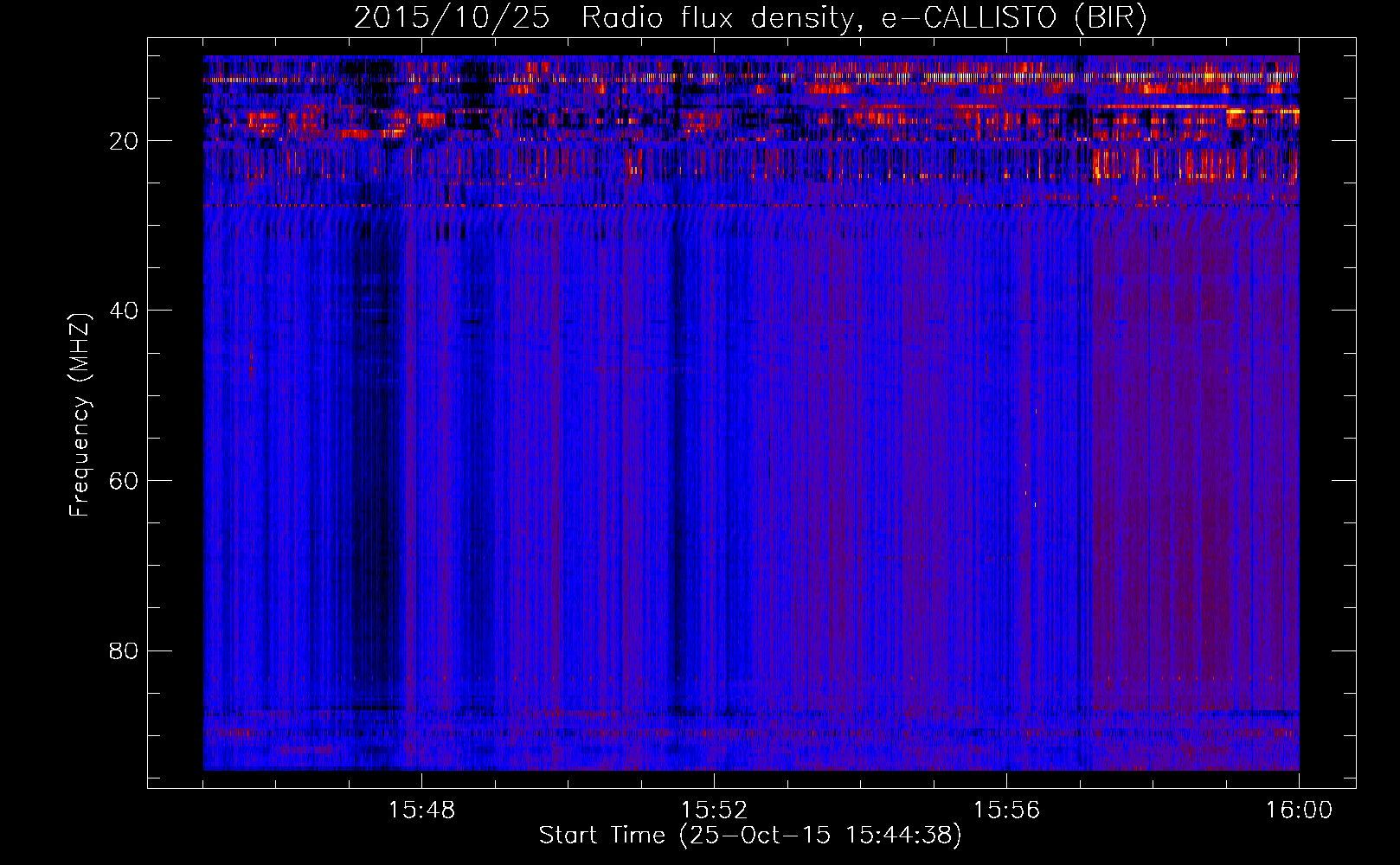
Task: Click the plot title '2015/10/25 Radio flux density, e-CALLISTO (BIR)'
Action: (x=750, y=18)
